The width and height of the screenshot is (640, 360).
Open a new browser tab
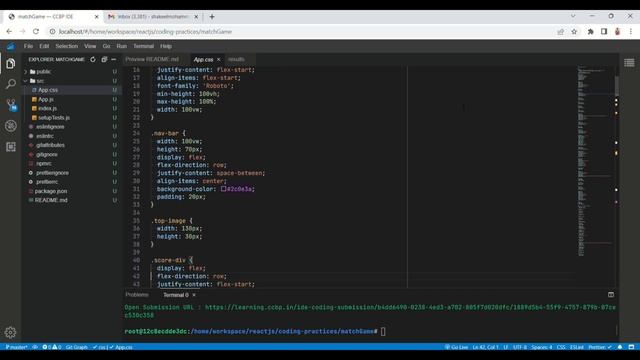coord(212,17)
